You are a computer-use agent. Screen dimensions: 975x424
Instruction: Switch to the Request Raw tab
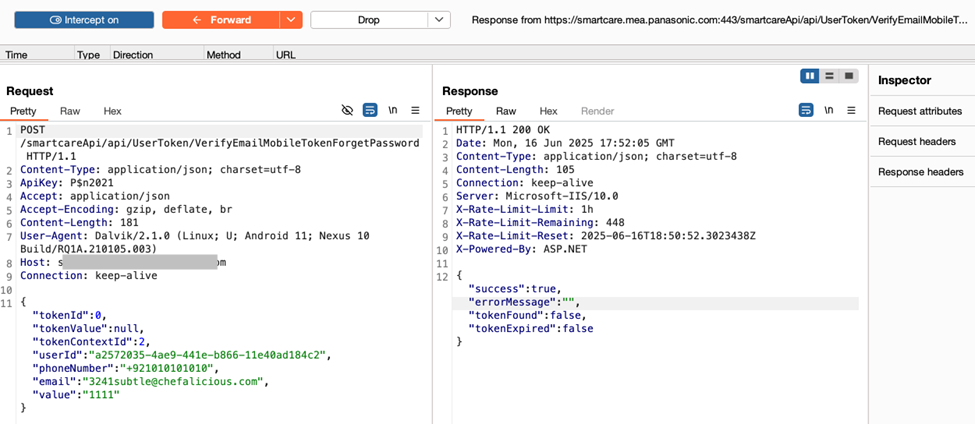(x=70, y=111)
